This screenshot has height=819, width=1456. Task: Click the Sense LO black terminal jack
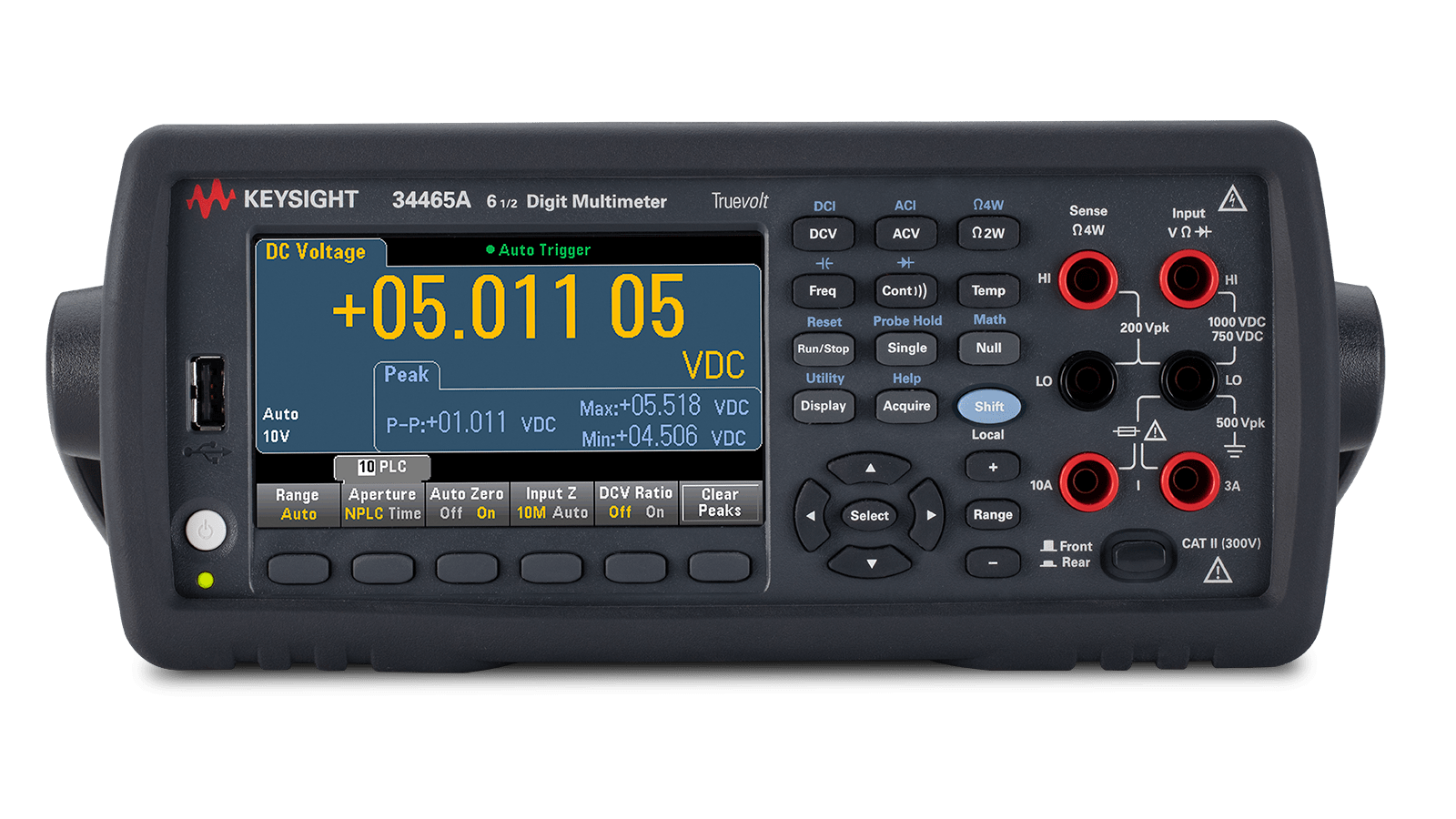[1087, 380]
